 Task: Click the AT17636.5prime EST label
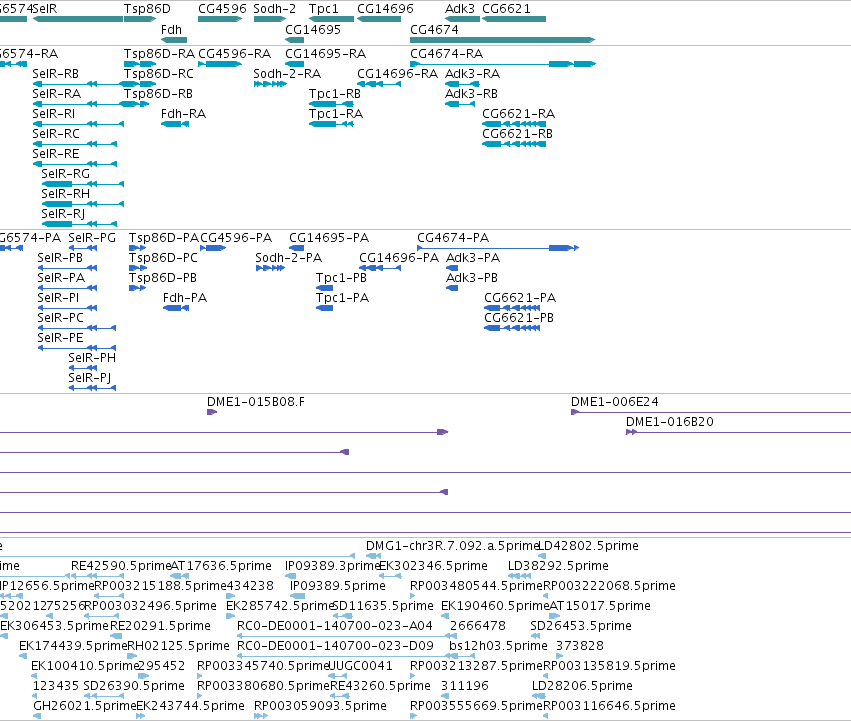(x=221, y=566)
